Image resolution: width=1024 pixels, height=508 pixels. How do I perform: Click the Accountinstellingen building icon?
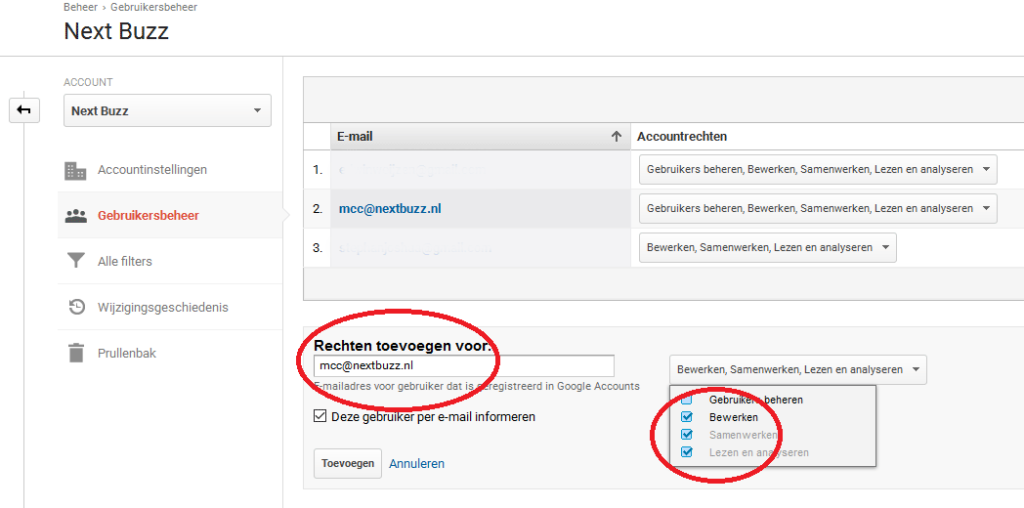pos(75,170)
